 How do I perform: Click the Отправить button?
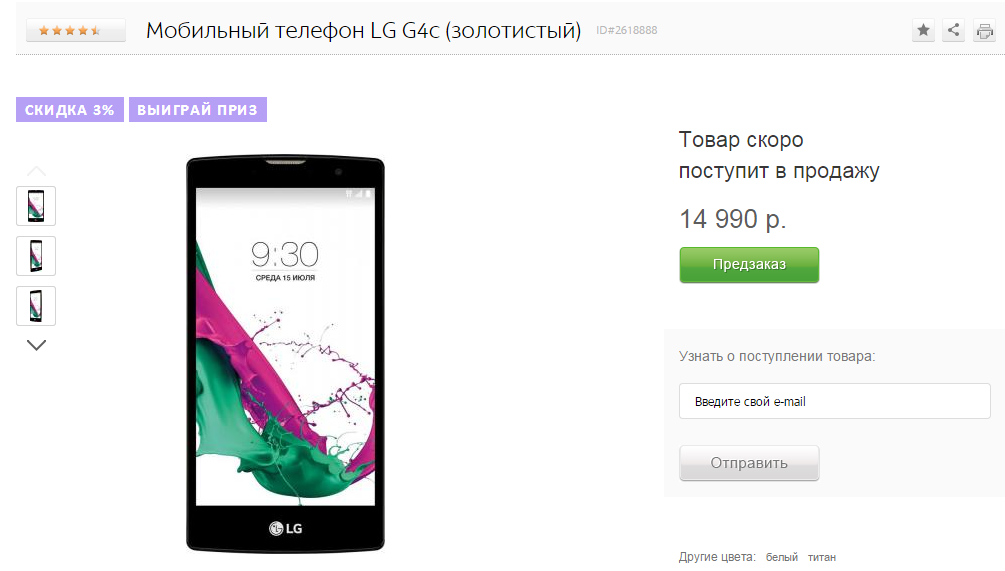click(749, 463)
